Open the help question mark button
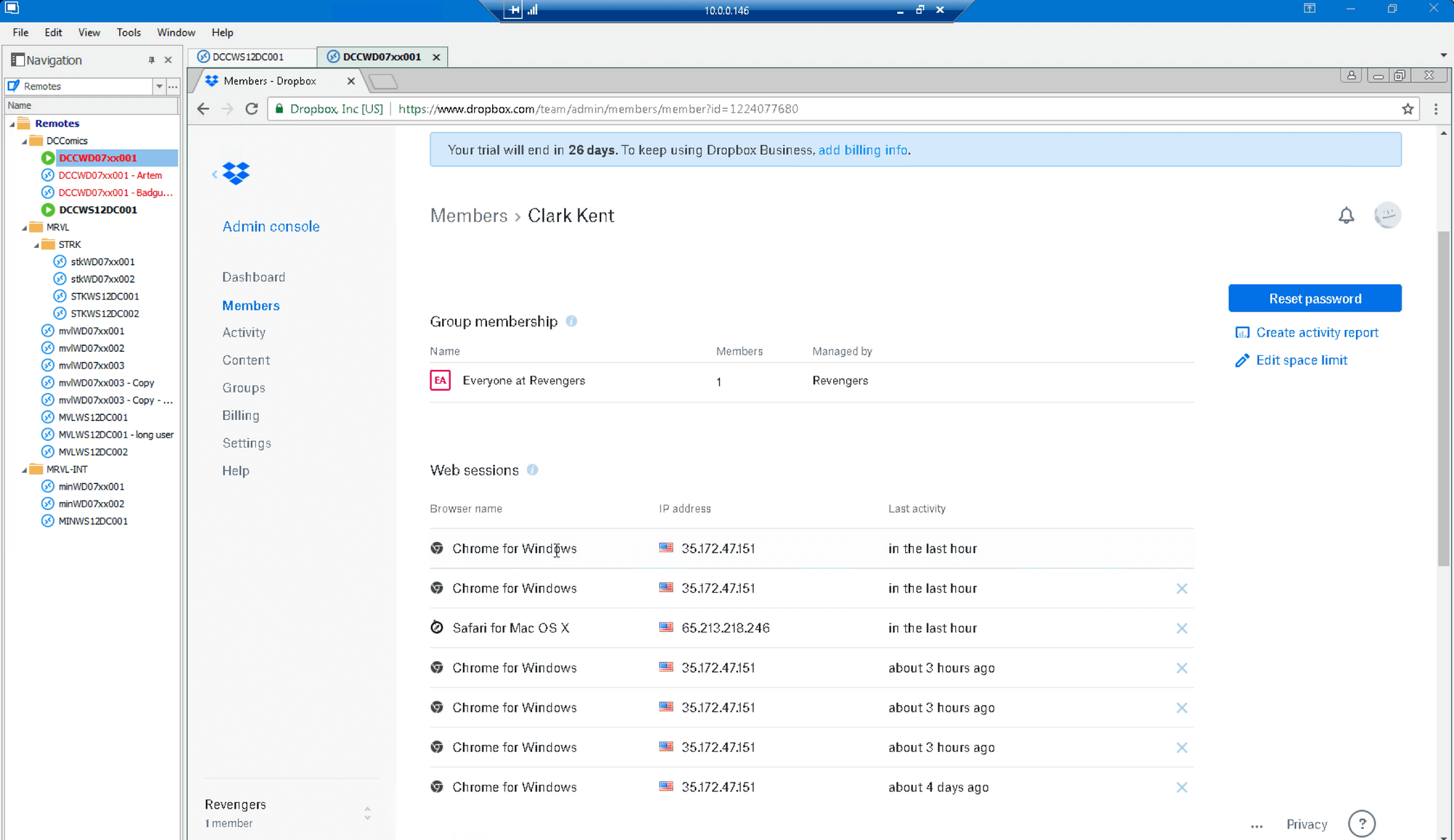 (1362, 824)
